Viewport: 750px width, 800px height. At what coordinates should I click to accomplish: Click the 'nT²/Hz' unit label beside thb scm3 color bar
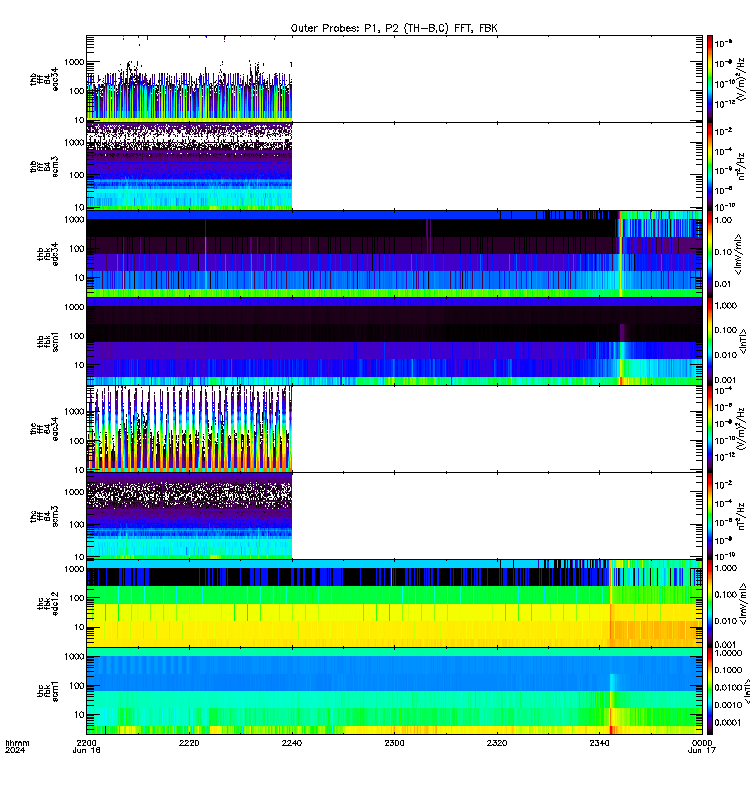(x=741, y=166)
